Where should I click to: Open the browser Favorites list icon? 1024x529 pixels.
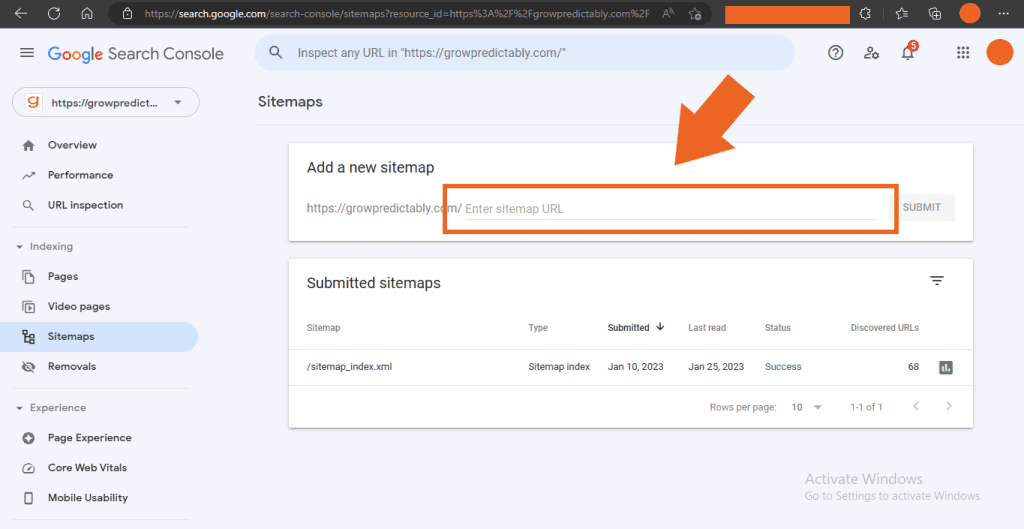(x=901, y=14)
